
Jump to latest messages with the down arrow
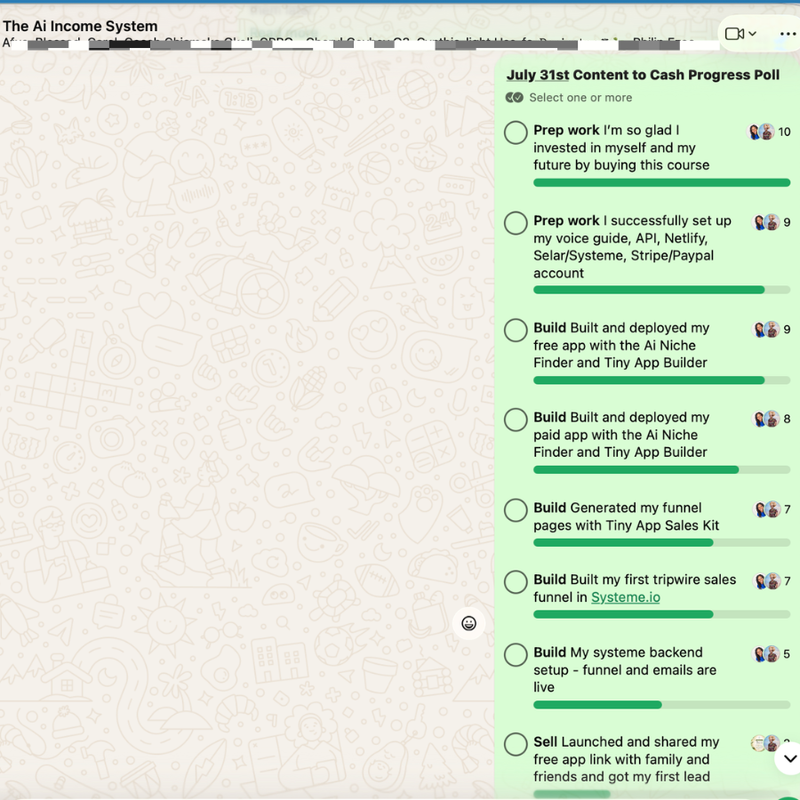[789, 759]
